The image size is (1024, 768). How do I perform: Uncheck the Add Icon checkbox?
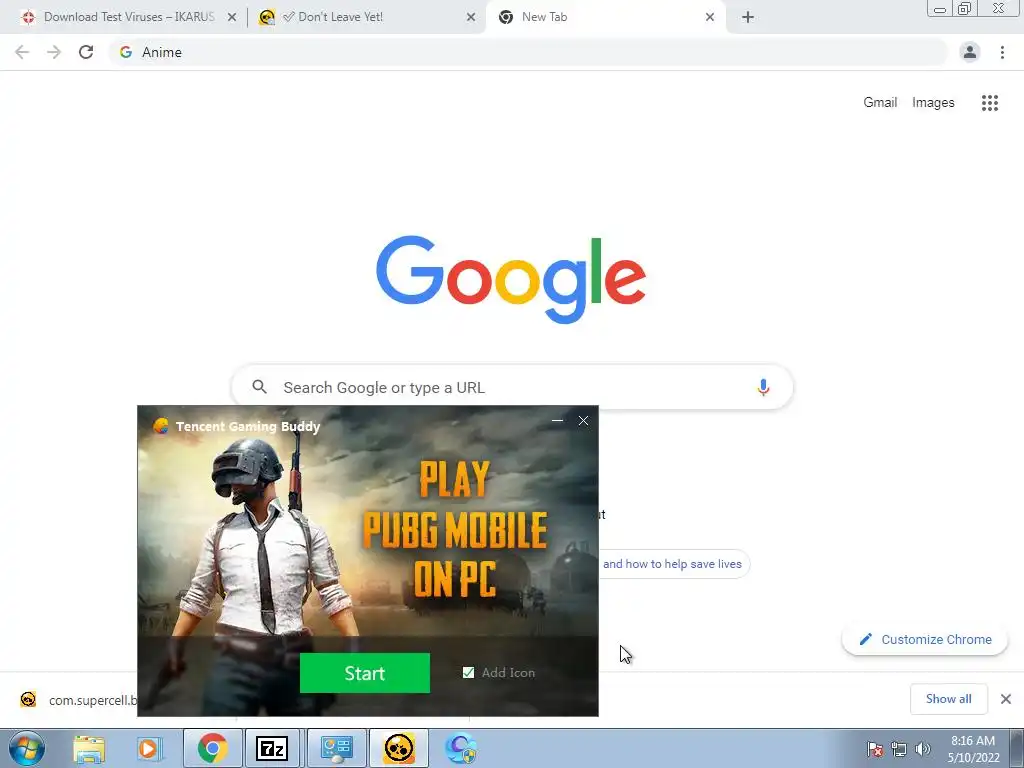[468, 673]
